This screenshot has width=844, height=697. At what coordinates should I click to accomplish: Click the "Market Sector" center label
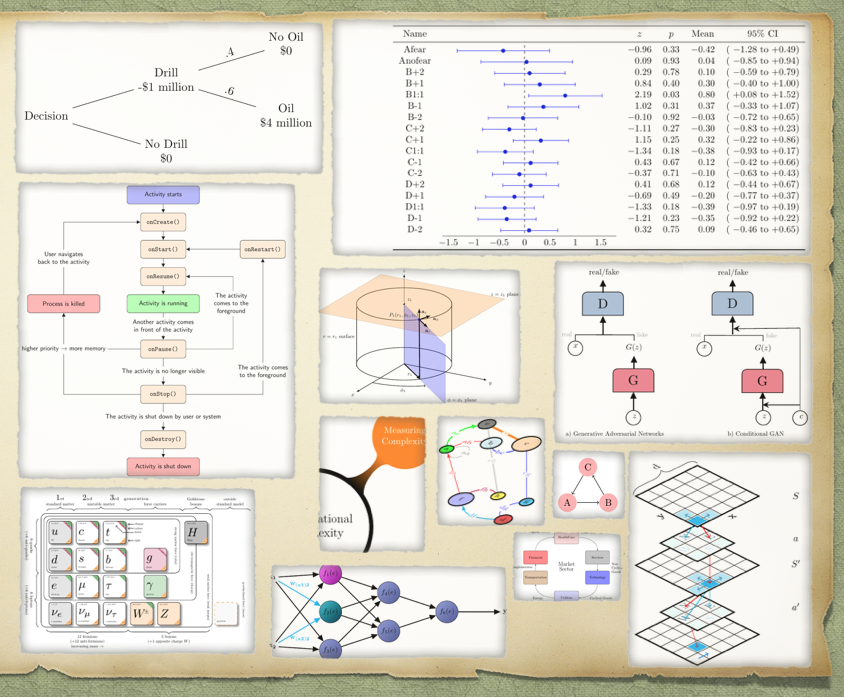tap(566, 566)
